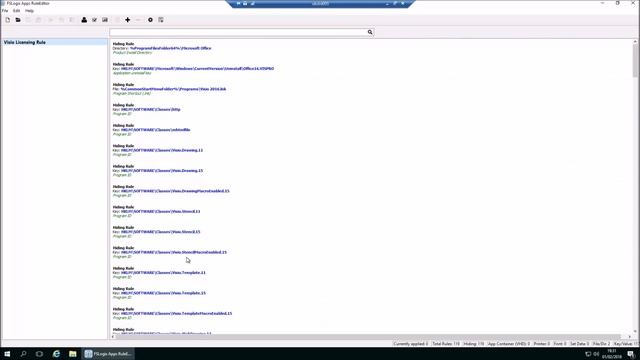Select the rule for the Visio.Stencil.15 key
640x360 pixels.
156,232
